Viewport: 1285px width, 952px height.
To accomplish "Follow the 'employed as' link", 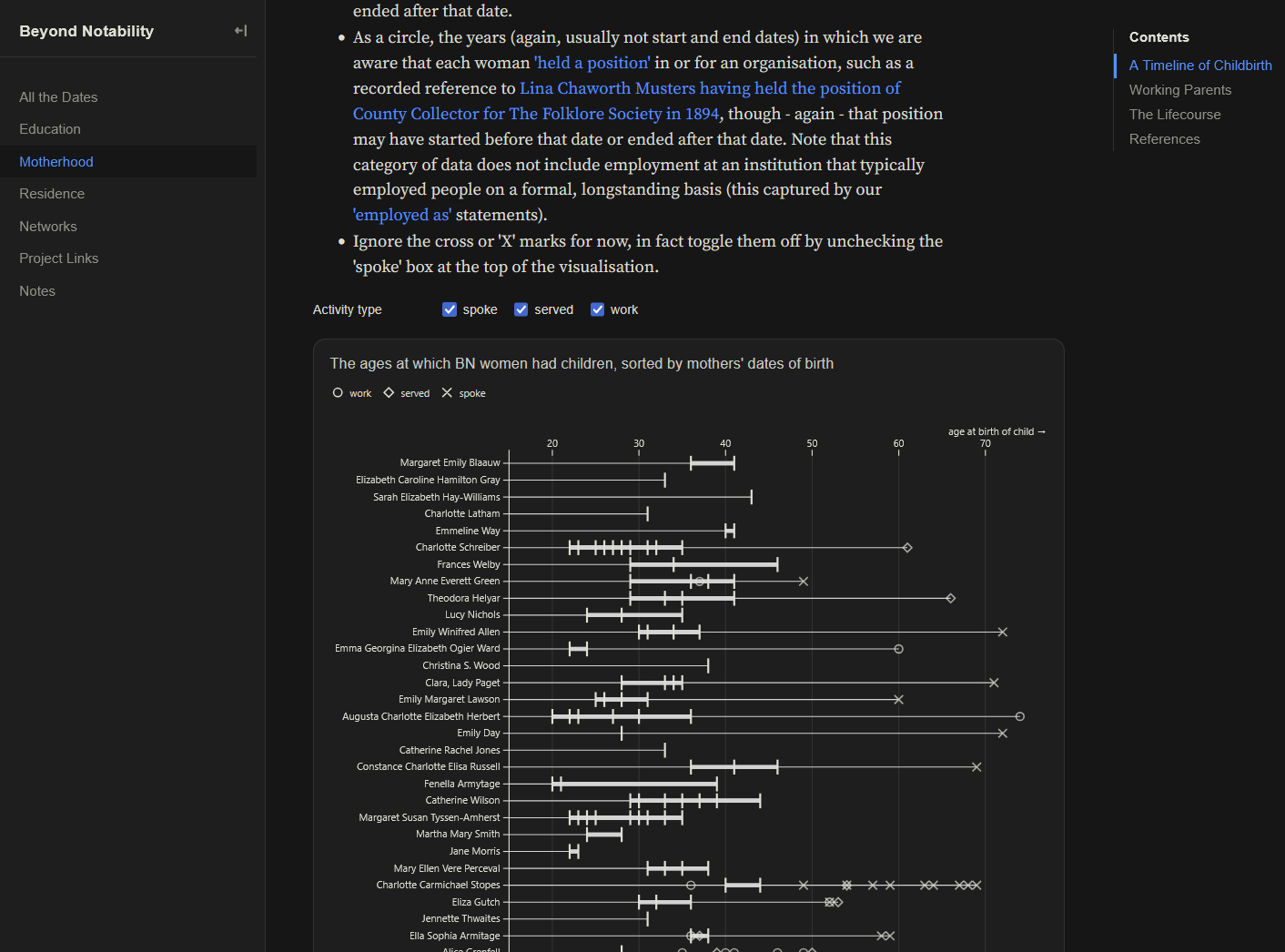I will click(x=402, y=215).
